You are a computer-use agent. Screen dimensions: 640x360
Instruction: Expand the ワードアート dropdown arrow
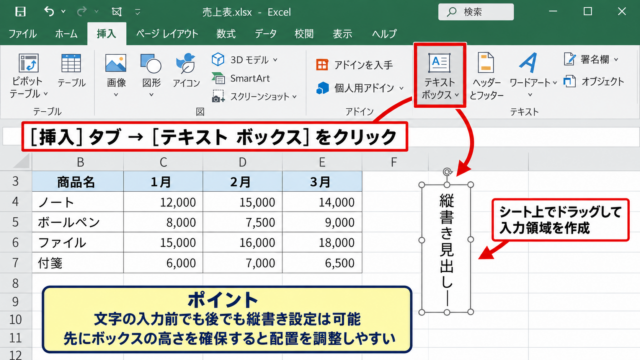(x=555, y=83)
